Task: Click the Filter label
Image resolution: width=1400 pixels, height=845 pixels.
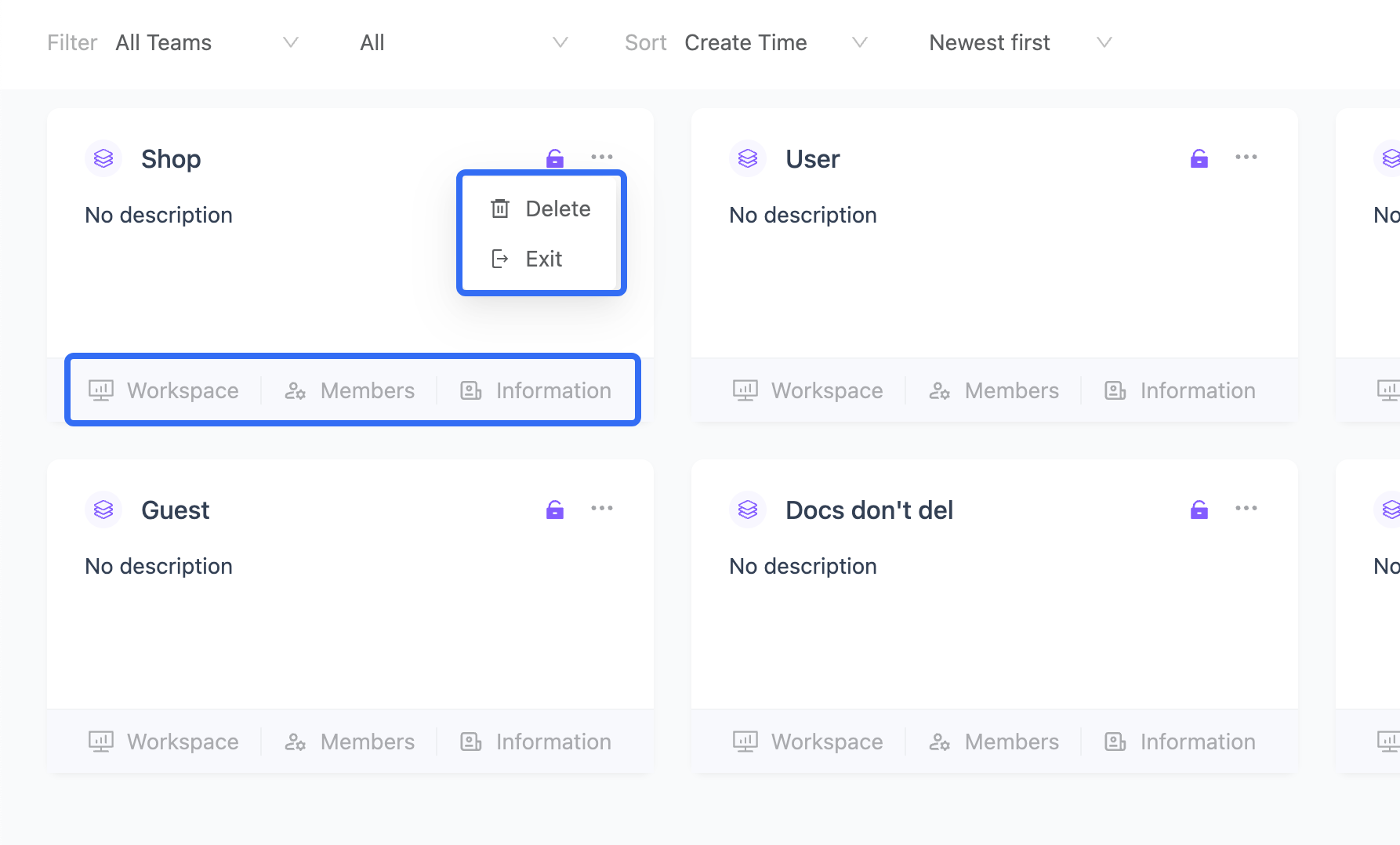Action: [72, 42]
